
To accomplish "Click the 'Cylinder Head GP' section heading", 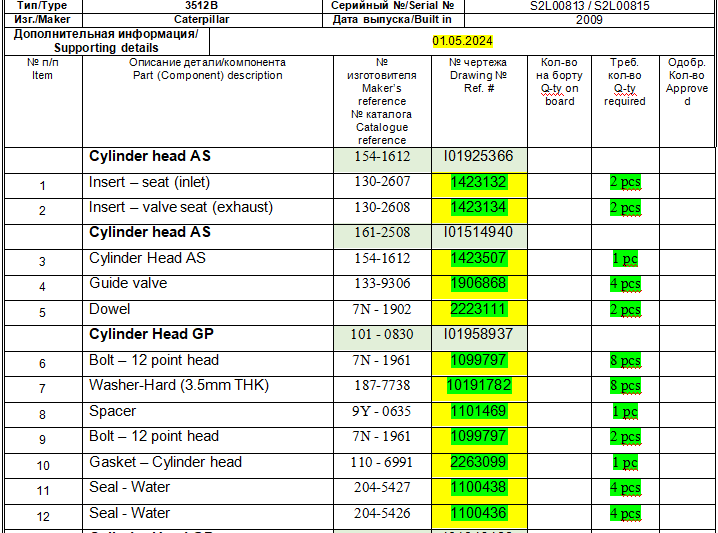I will coord(151,334).
